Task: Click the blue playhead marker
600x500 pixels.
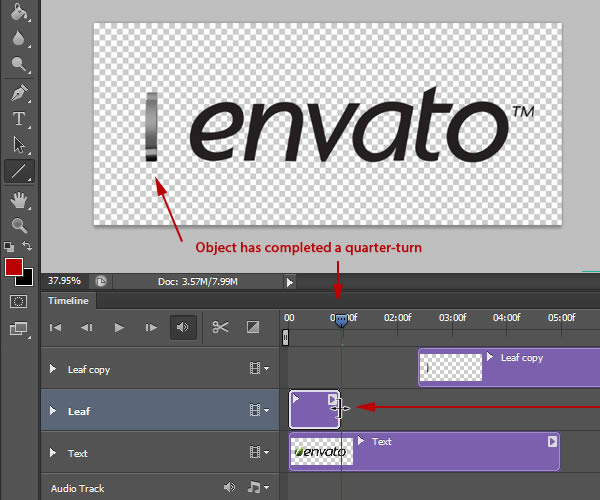Action: [x=341, y=320]
